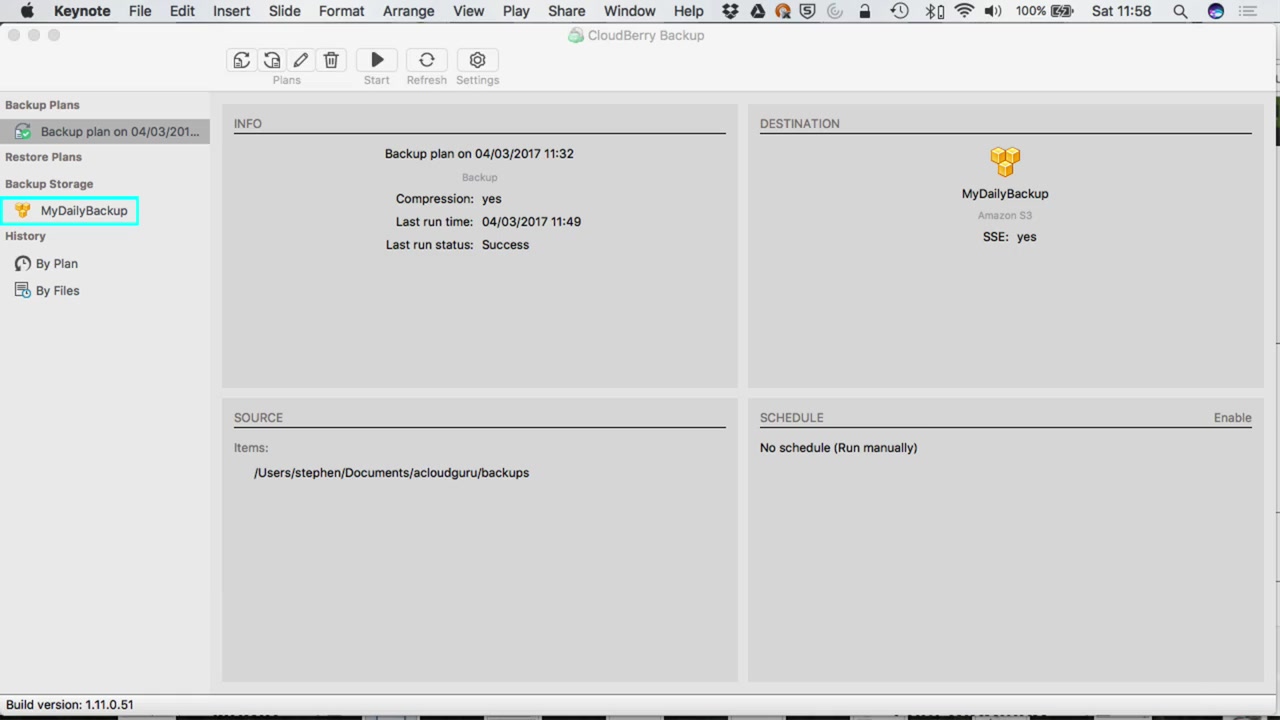The height and width of the screenshot is (720, 1280).
Task: Open the battery status menu
Action: (1044, 11)
